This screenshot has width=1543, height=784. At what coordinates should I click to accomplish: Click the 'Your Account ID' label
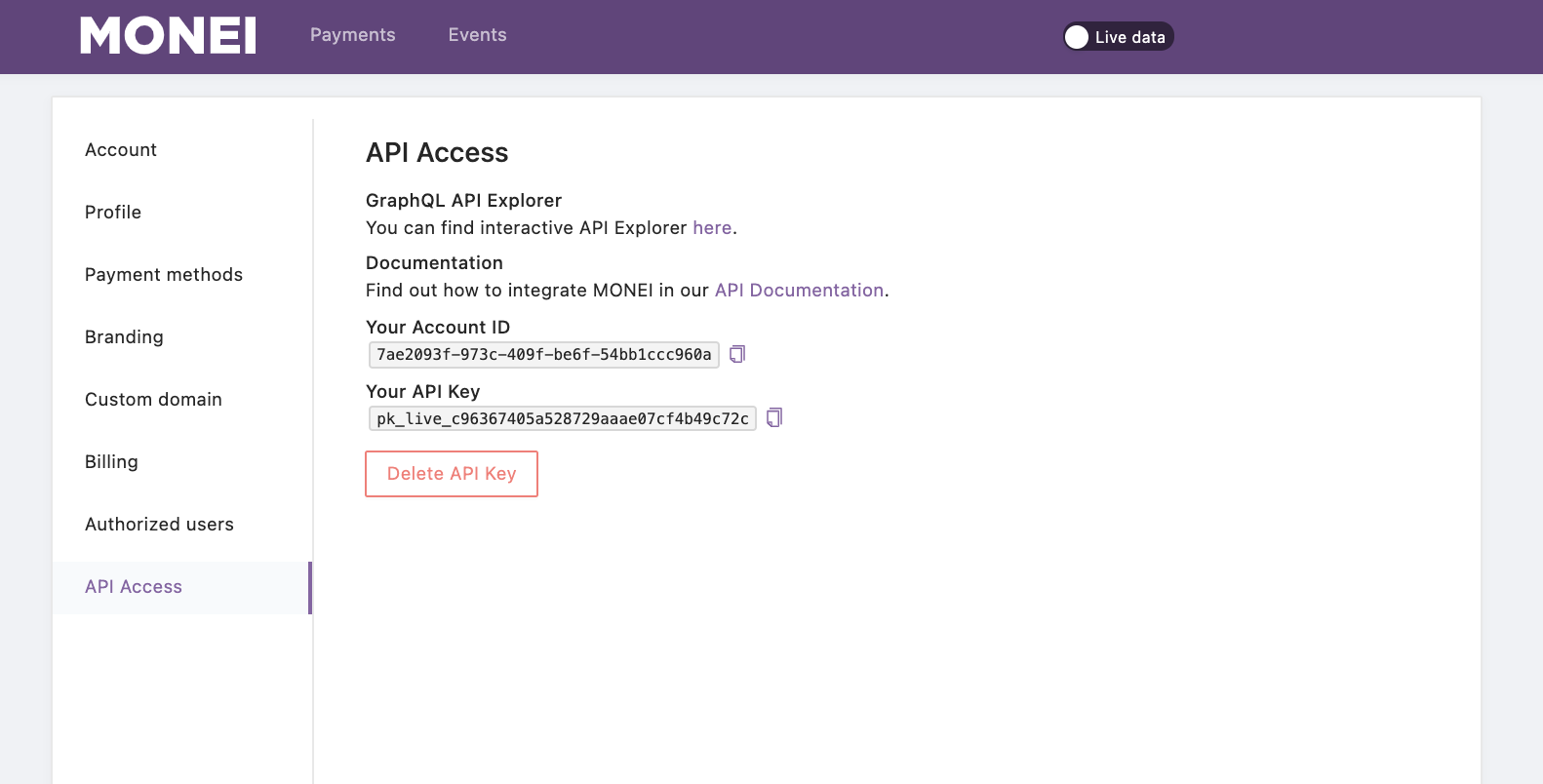point(438,328)
